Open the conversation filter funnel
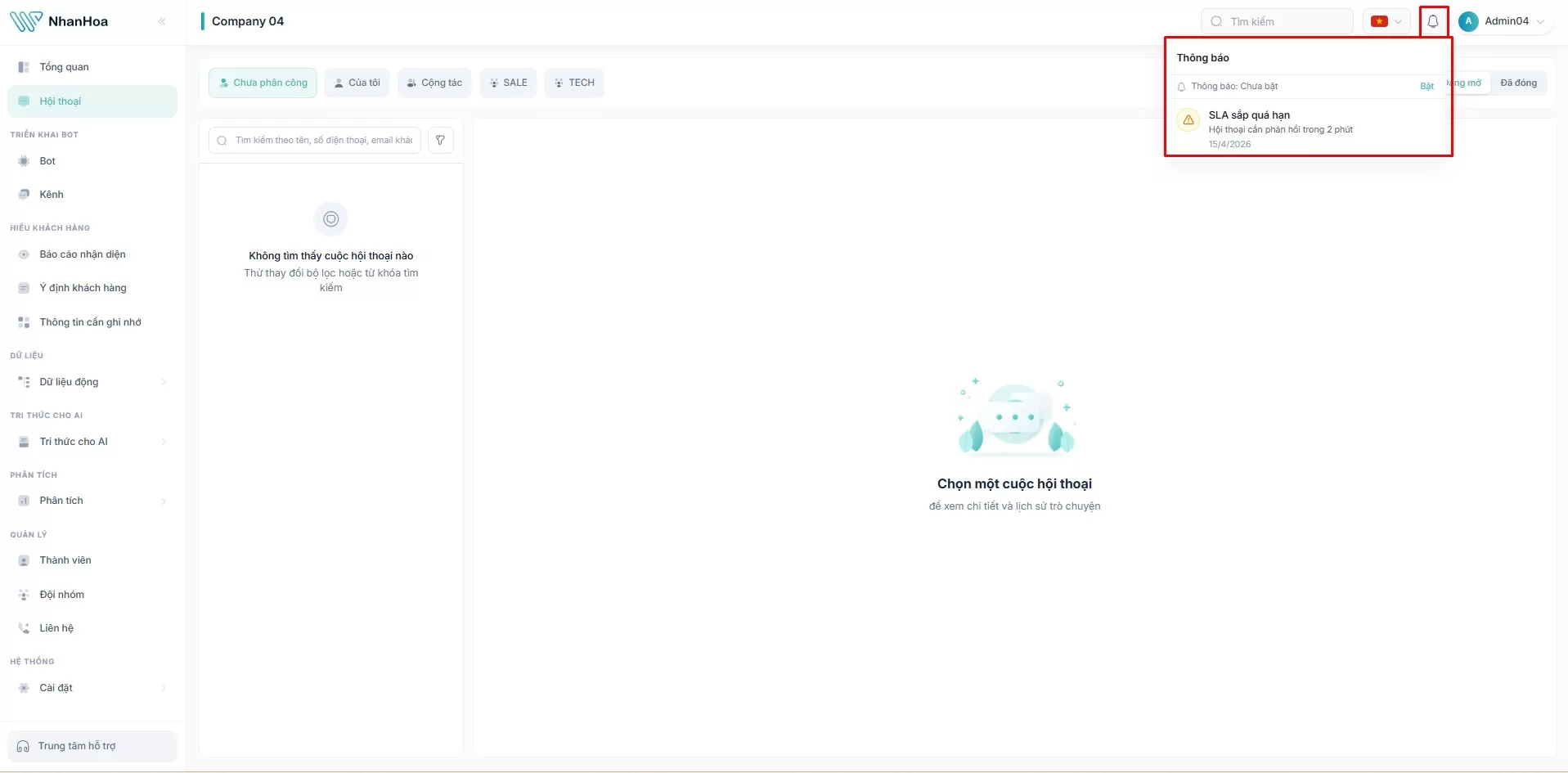This screenshot has width=1568, height=773. 440,140
